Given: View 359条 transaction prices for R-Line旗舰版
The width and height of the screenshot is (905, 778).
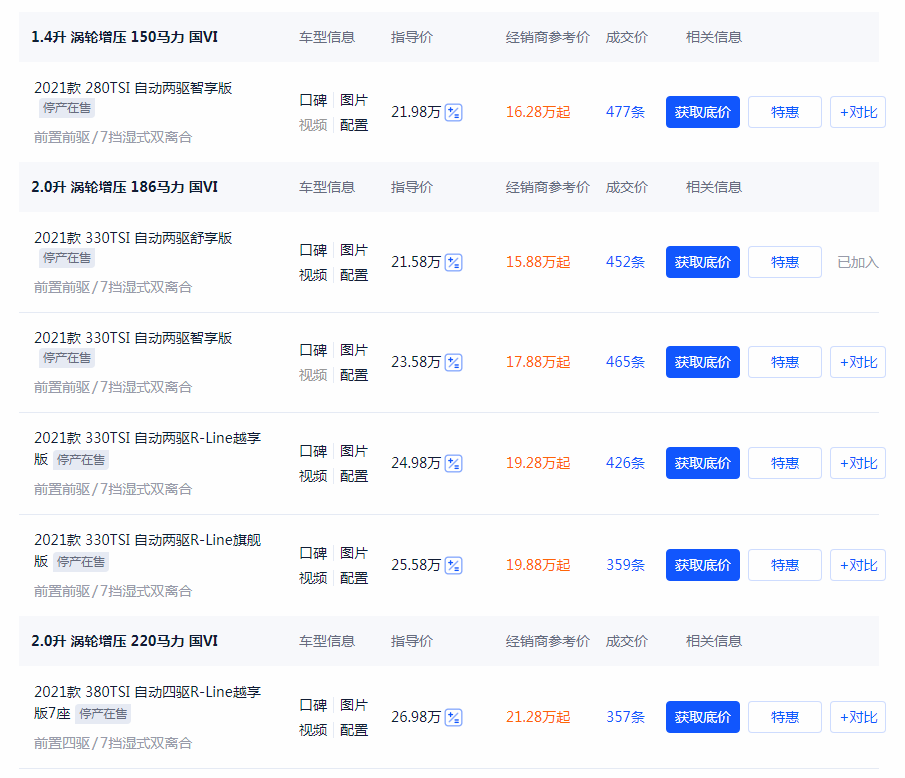Looking at the screenshot, I should 625,565.
